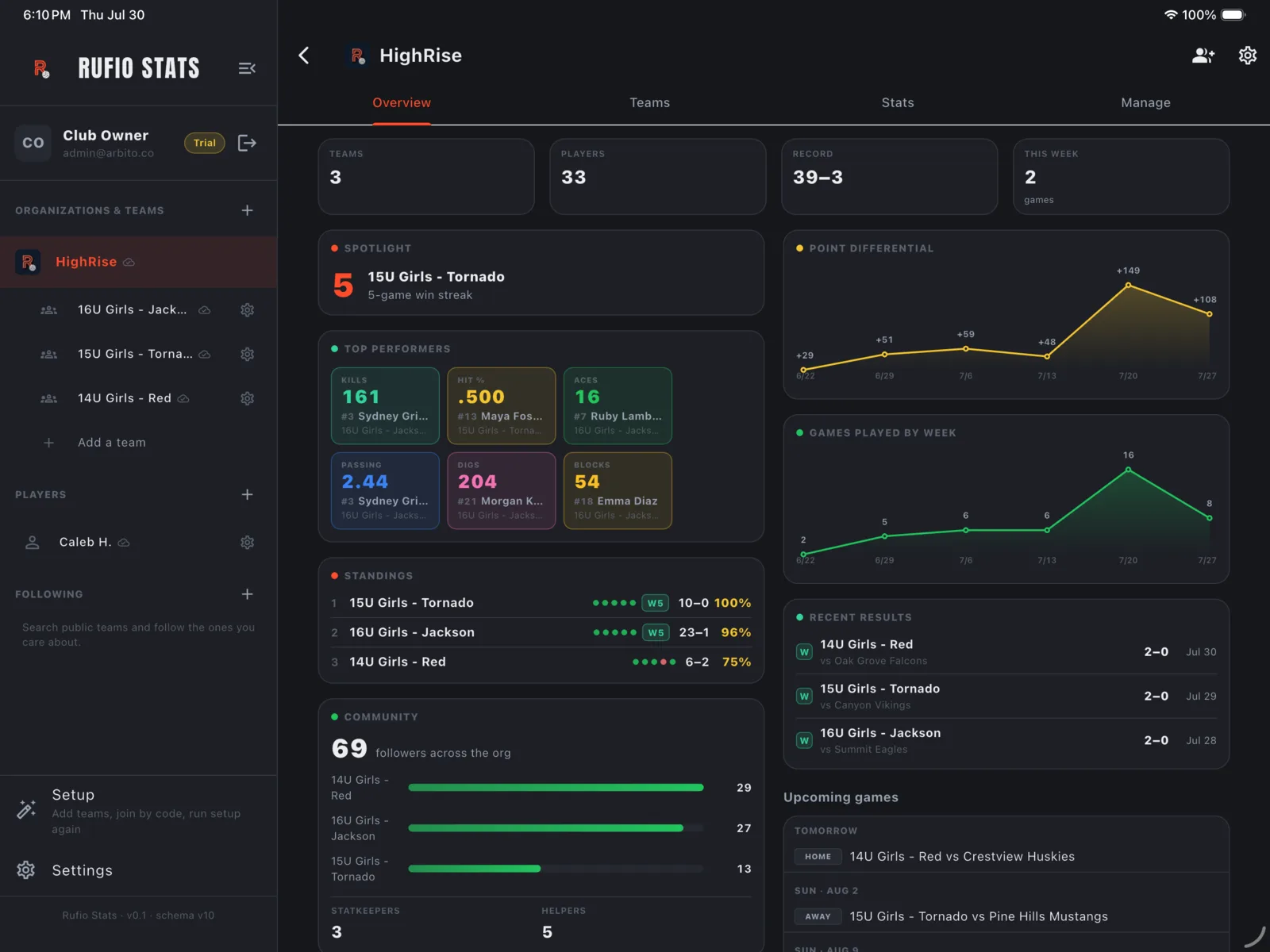Click the add member icon

pos(1203,56)
